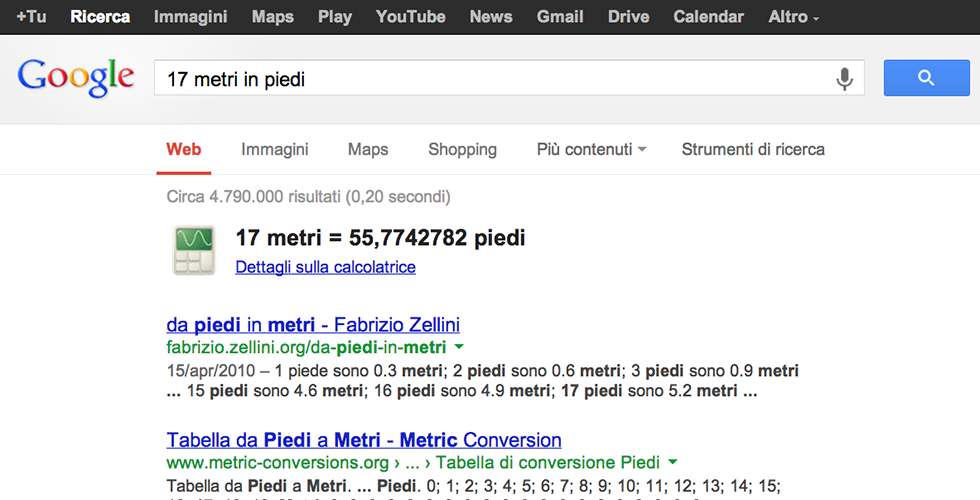Expand arrow next to fabrizio.zellini.org URL
The image size is (980, 500).
pos(459,347)
